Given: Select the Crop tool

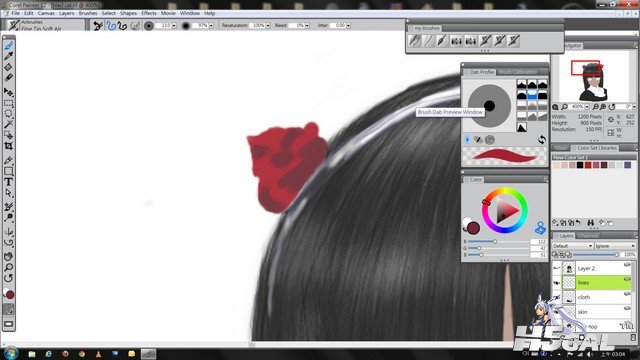Looking at the screenshot, I should click(9, 146).
